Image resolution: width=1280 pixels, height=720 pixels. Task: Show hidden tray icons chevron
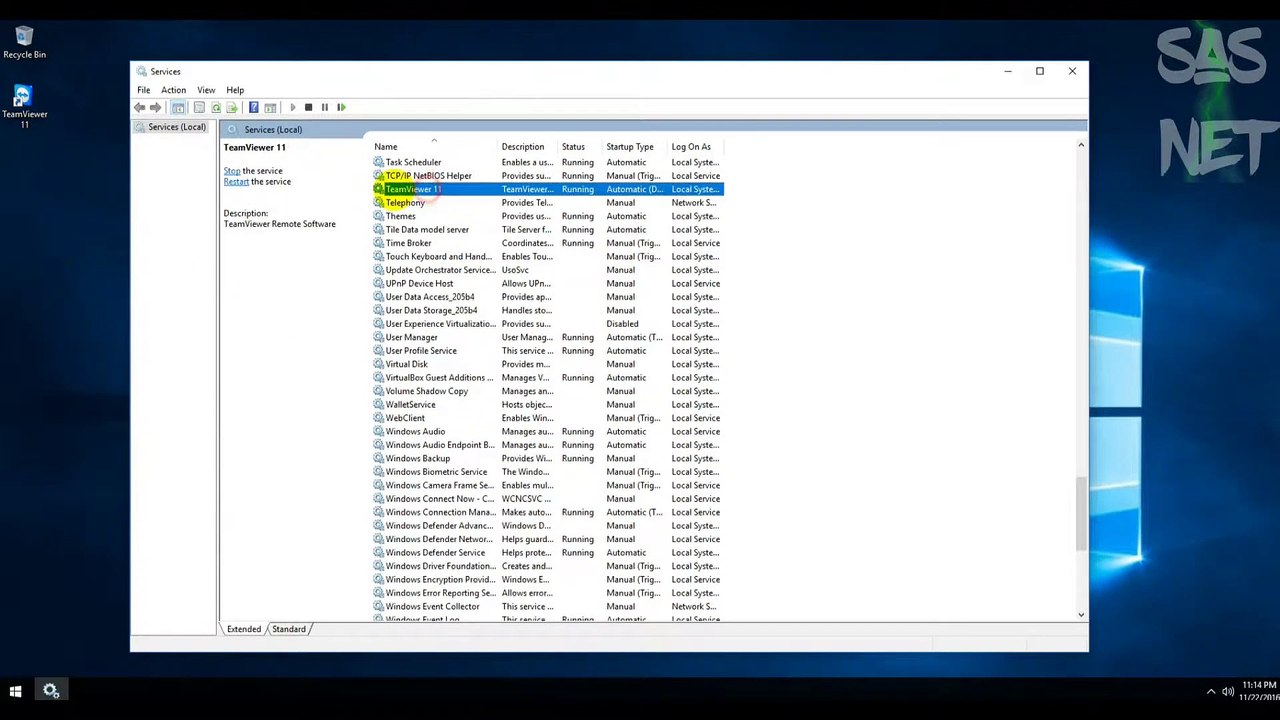[1211, 691]
